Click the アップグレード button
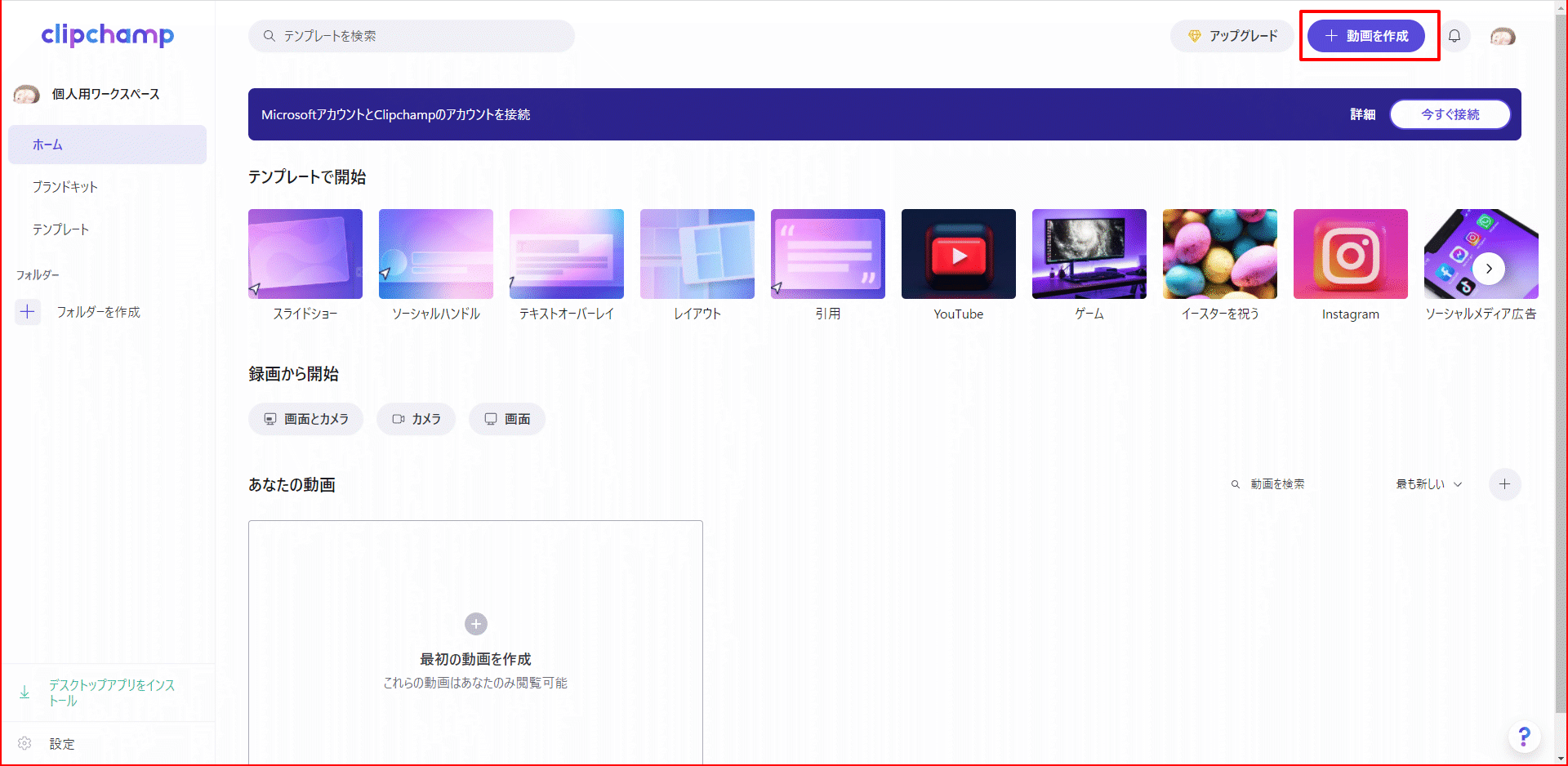The width and height of the screenshot is (1568, 766). coord(1232,36)
